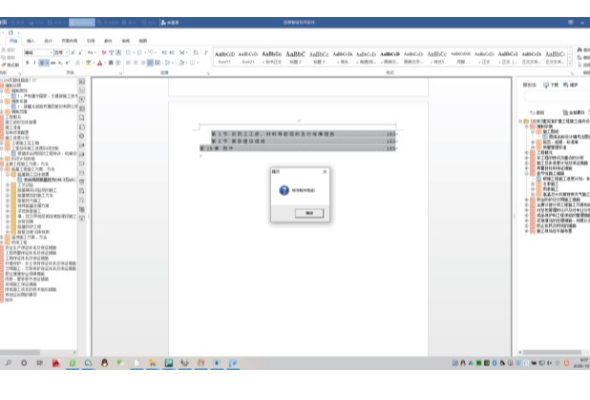Open the Insert ribbon tab
590x400 pixels.
click(31, 41)
